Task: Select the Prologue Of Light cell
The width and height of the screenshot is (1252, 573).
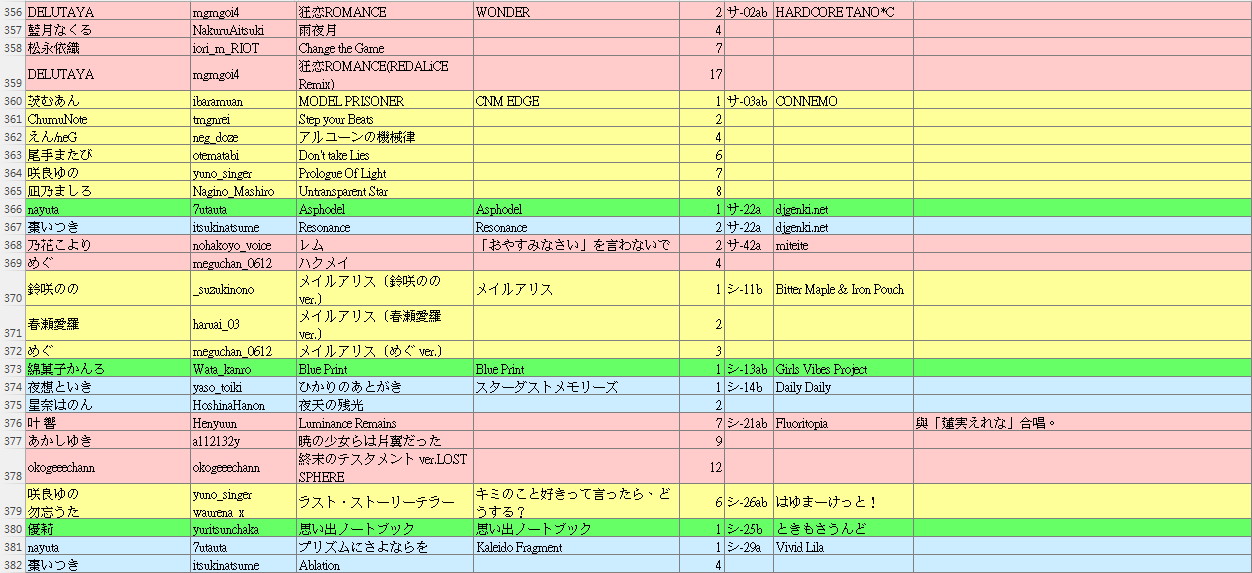Action: click(x=384, y=173)
